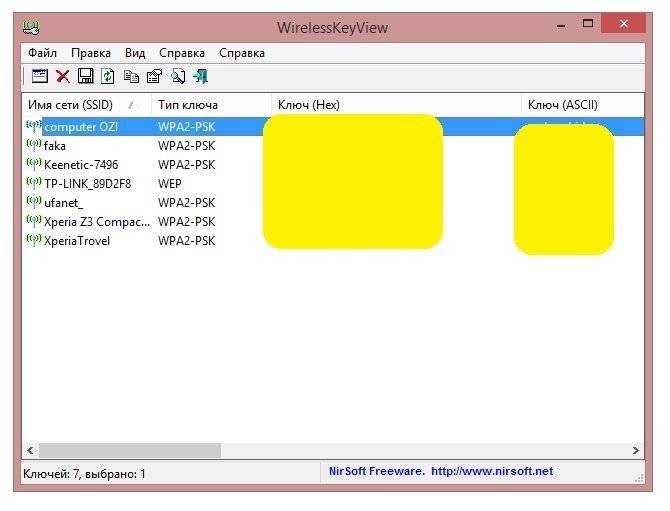Click the WirelessKeyView app icon in title bar
The width and height of the screenshot is (670, 511).
[x=31, y=27]
